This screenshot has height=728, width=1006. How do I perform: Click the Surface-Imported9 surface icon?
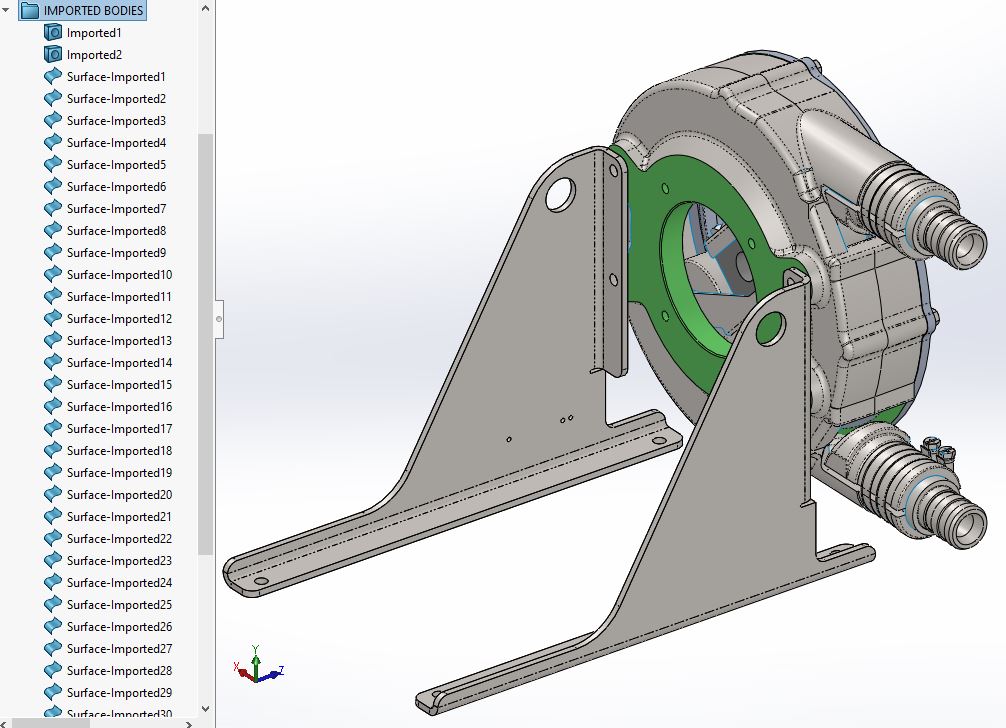53,252
